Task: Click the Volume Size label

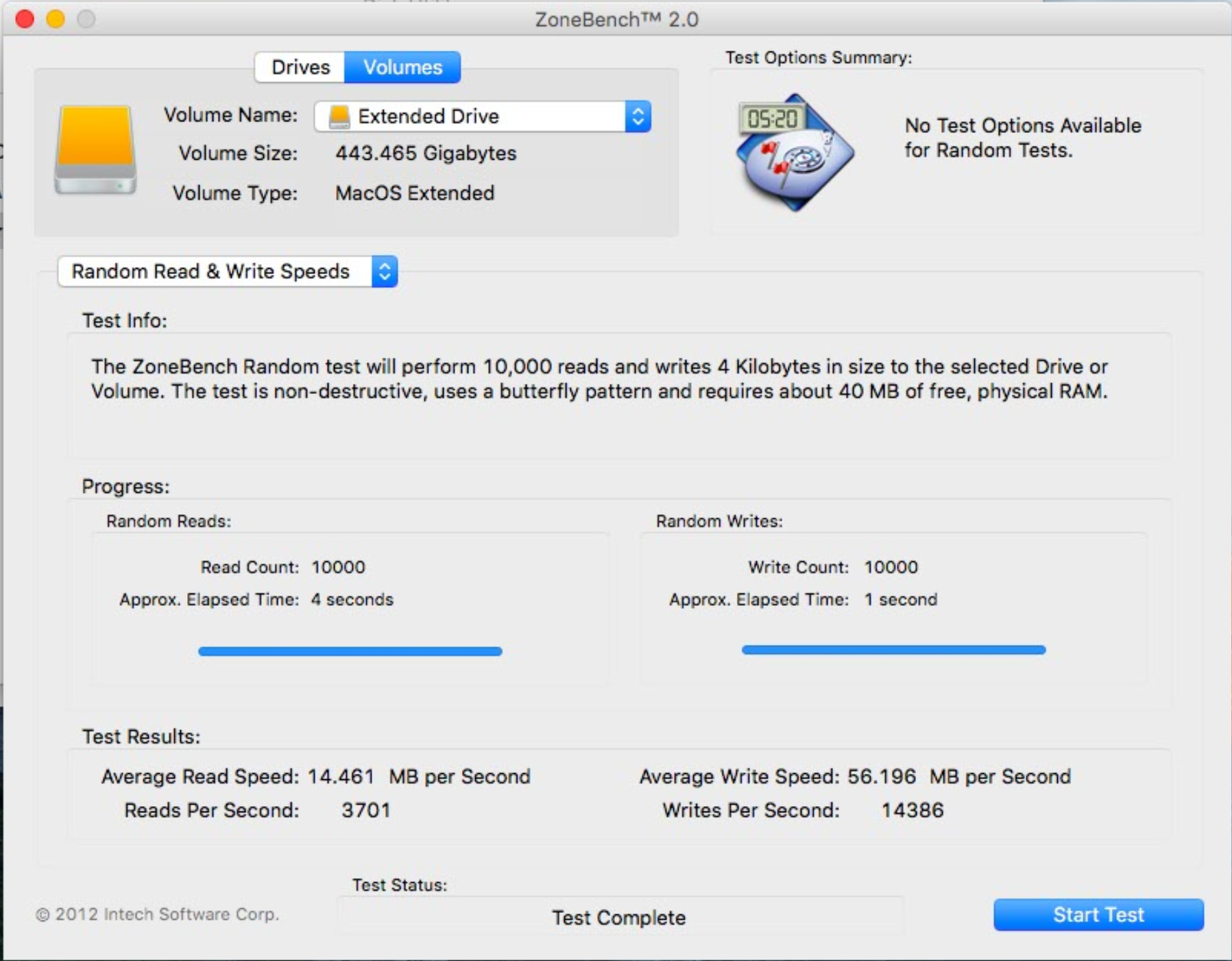Action: 239,154
